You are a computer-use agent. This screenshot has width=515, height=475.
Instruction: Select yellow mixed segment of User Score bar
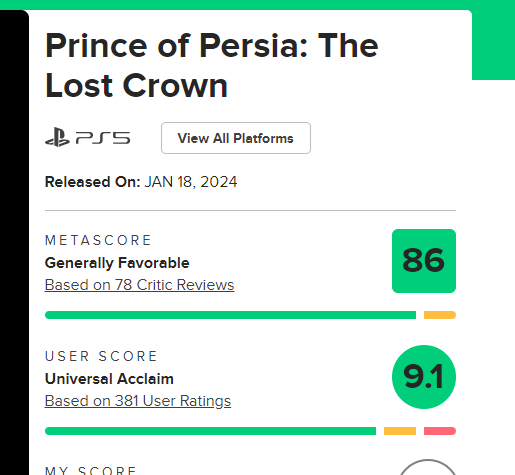(x=400, y=431)
